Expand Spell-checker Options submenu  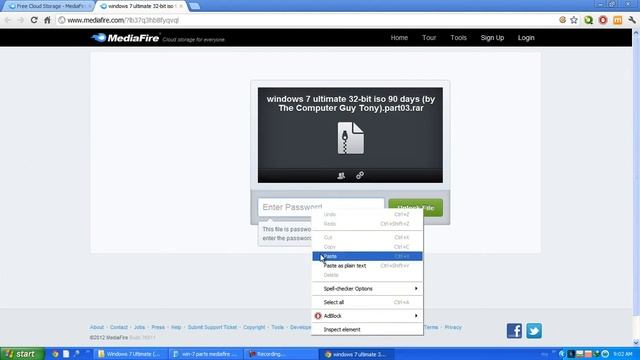[367, 289]
